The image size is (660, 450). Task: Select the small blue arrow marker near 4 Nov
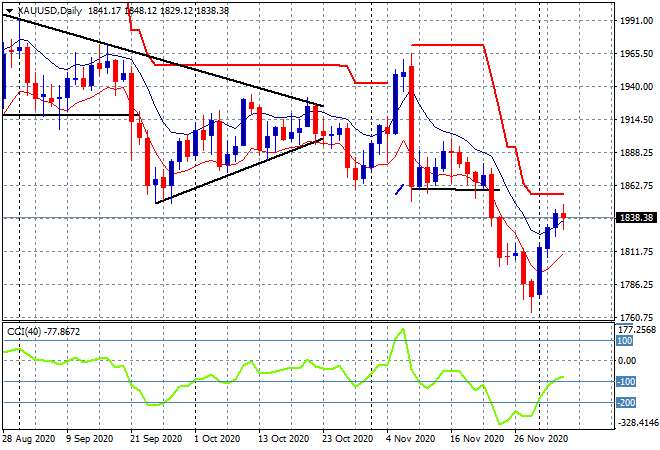(x=399, y=189)
